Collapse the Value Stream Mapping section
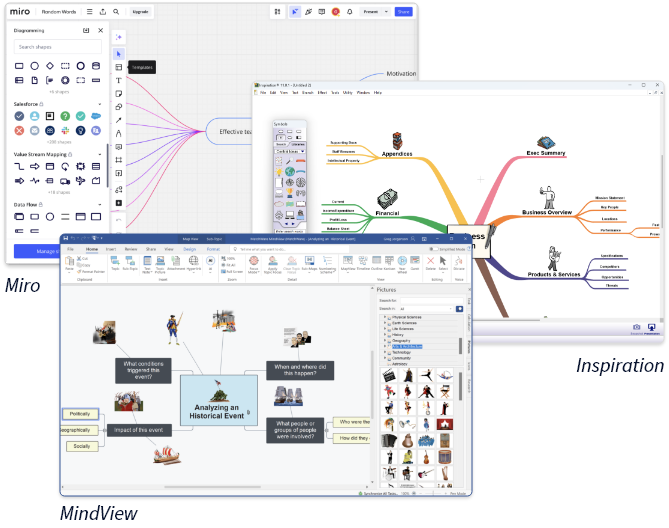The image size is (669, 528). tap(100, 154)
